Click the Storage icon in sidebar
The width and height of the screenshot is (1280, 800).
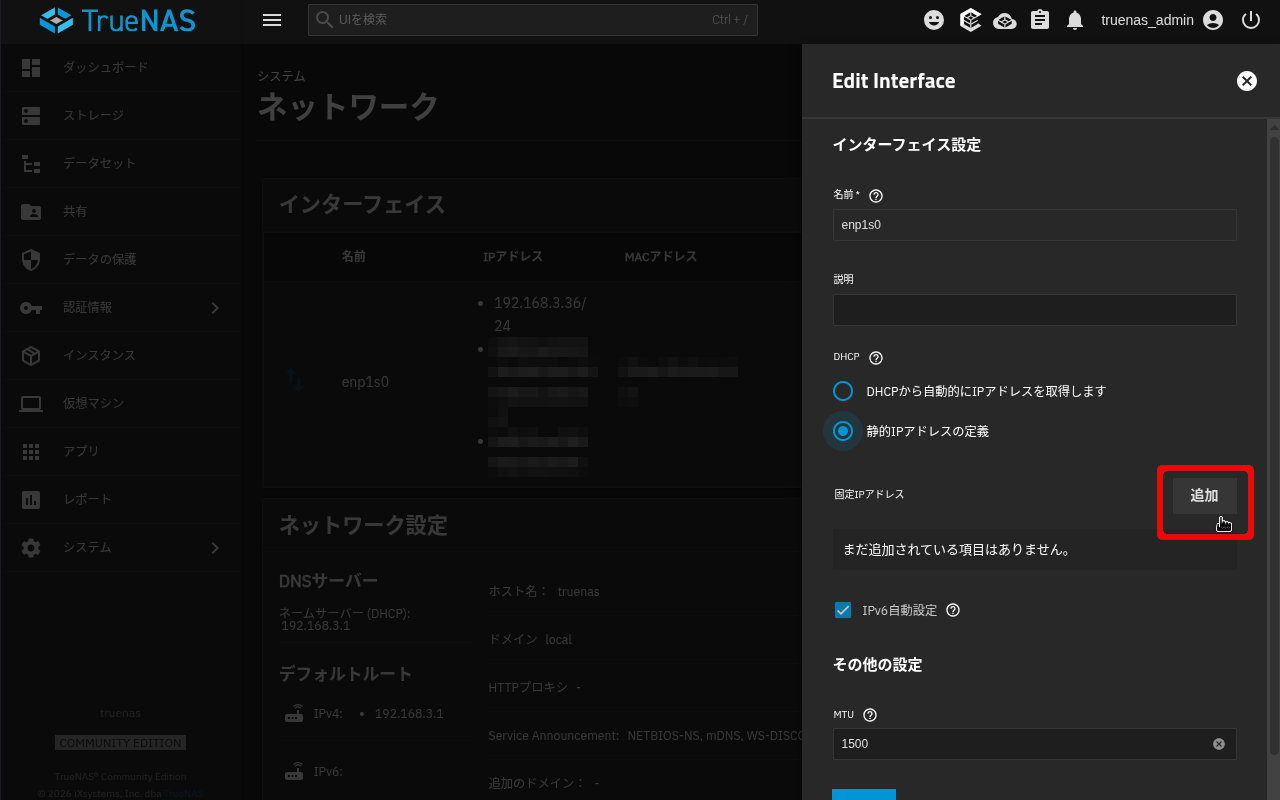click(x=31, y=115)
